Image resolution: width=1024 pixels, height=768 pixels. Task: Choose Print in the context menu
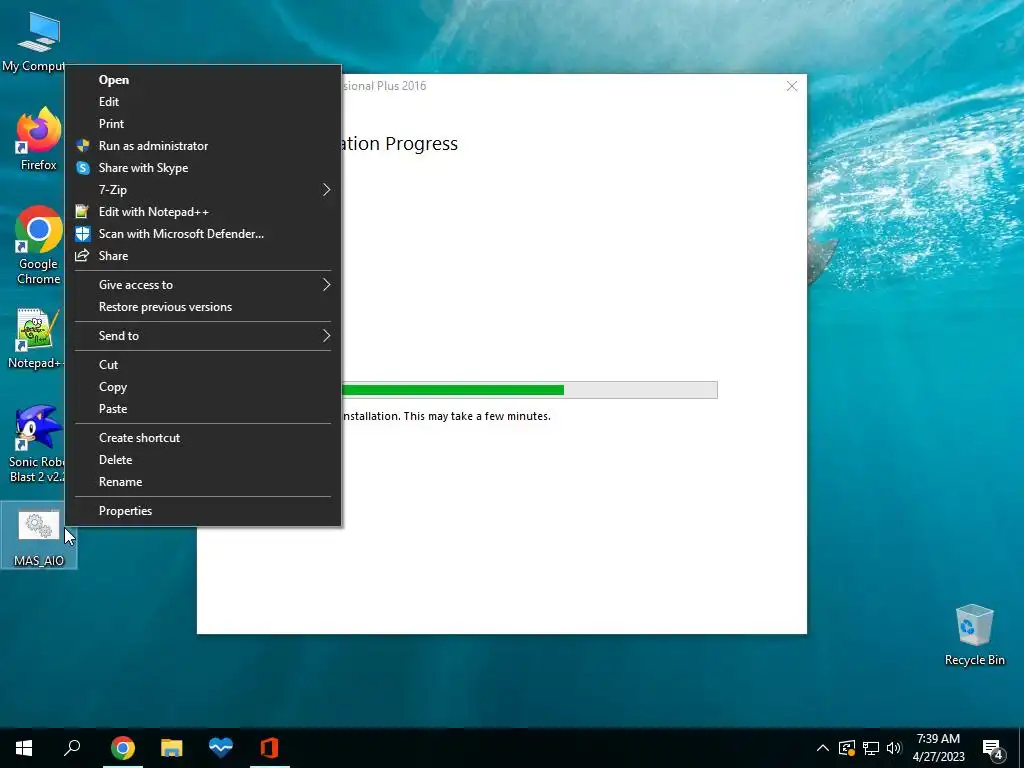tap(203, 124)
